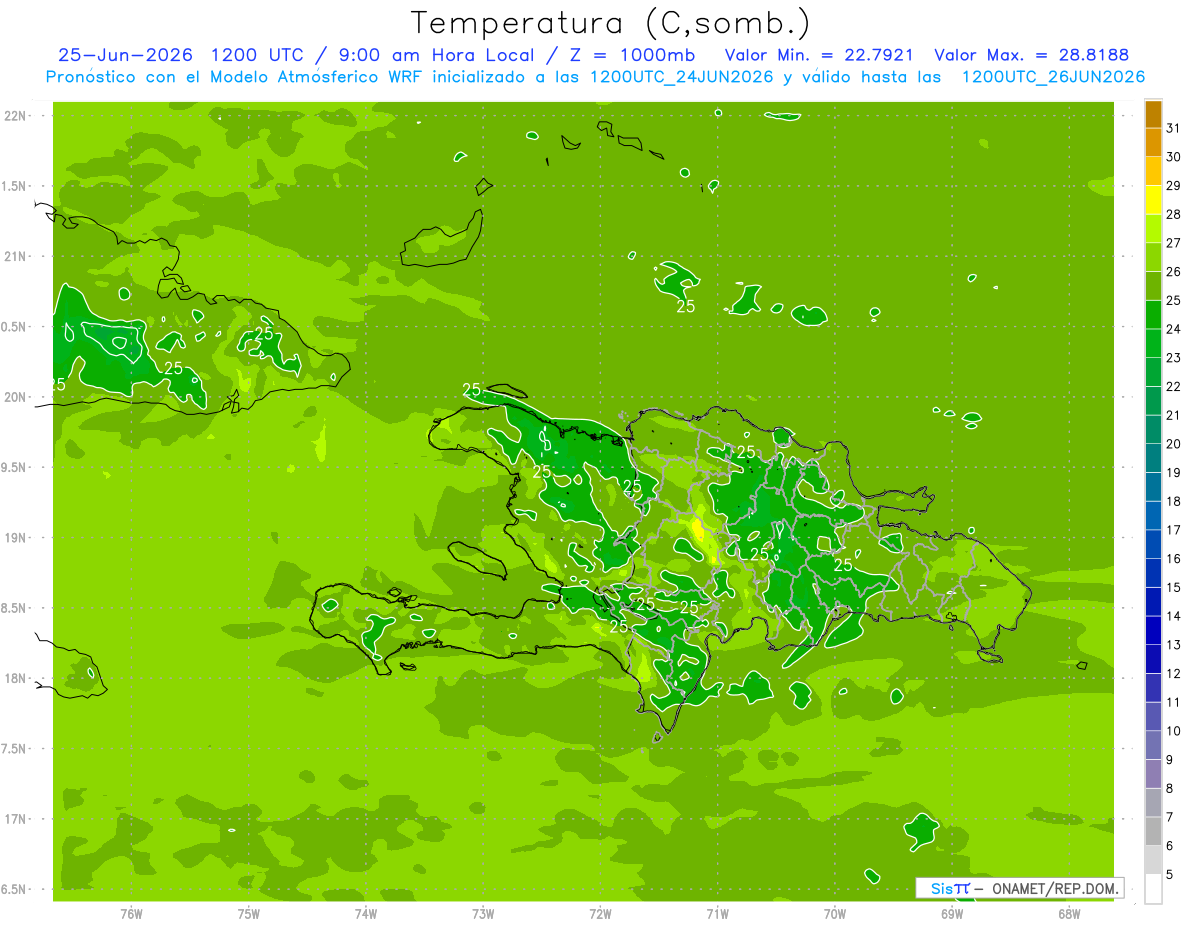Click the '71W' longitude label

coord(717,913)
